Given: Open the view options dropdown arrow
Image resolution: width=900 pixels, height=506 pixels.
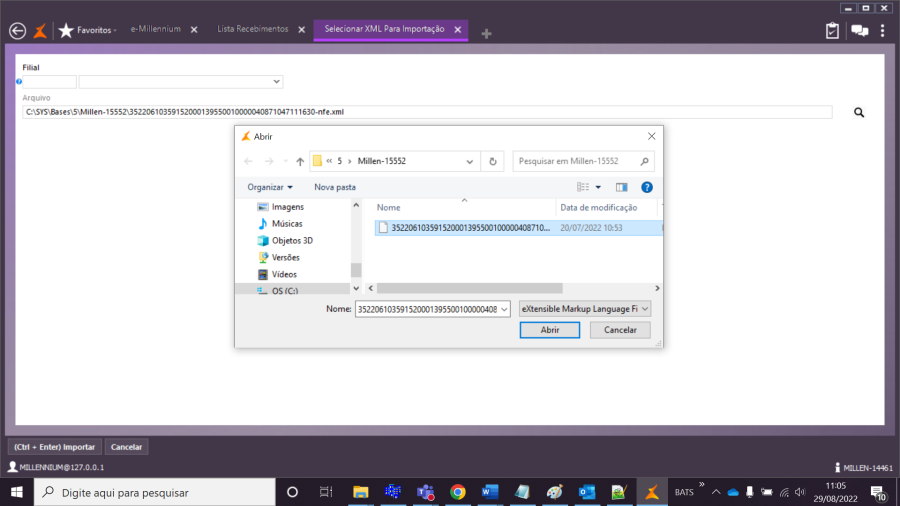Looking at the screenshot, I should click(x=598, y=187).
